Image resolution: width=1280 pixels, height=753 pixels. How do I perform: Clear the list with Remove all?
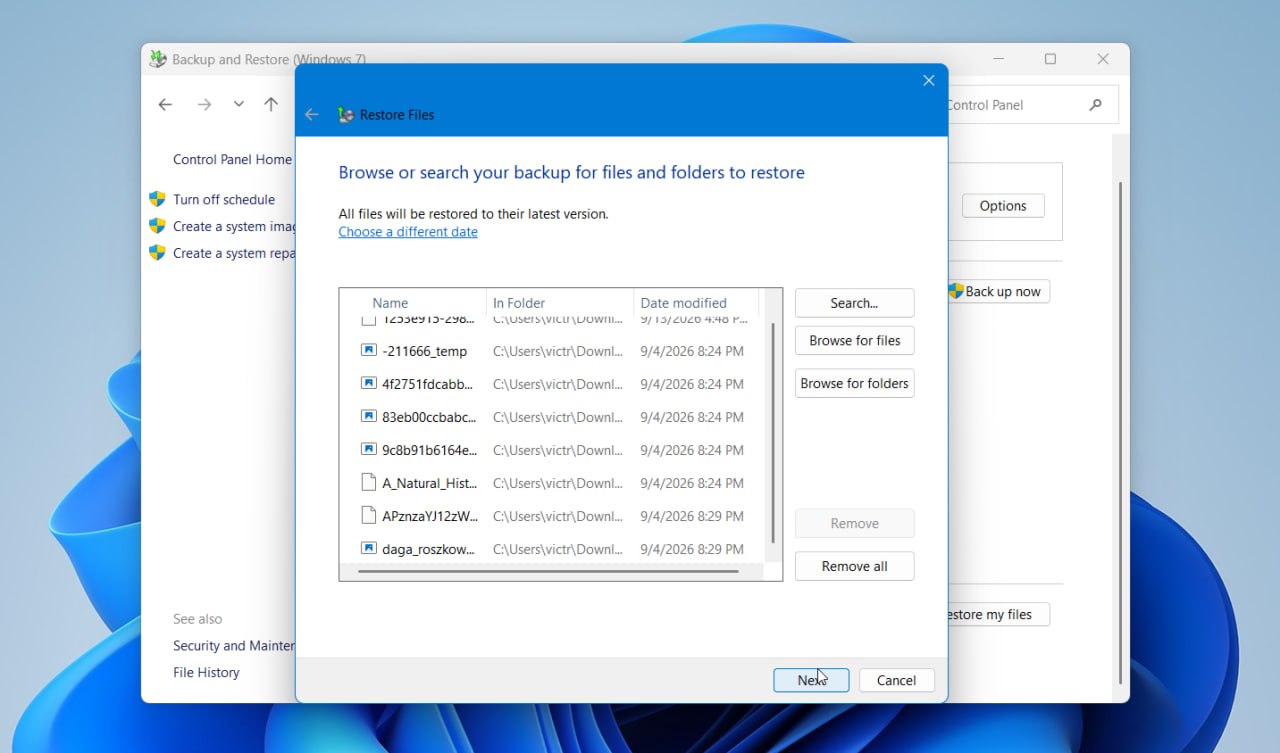pyautogui.click(x=854, y=566)
